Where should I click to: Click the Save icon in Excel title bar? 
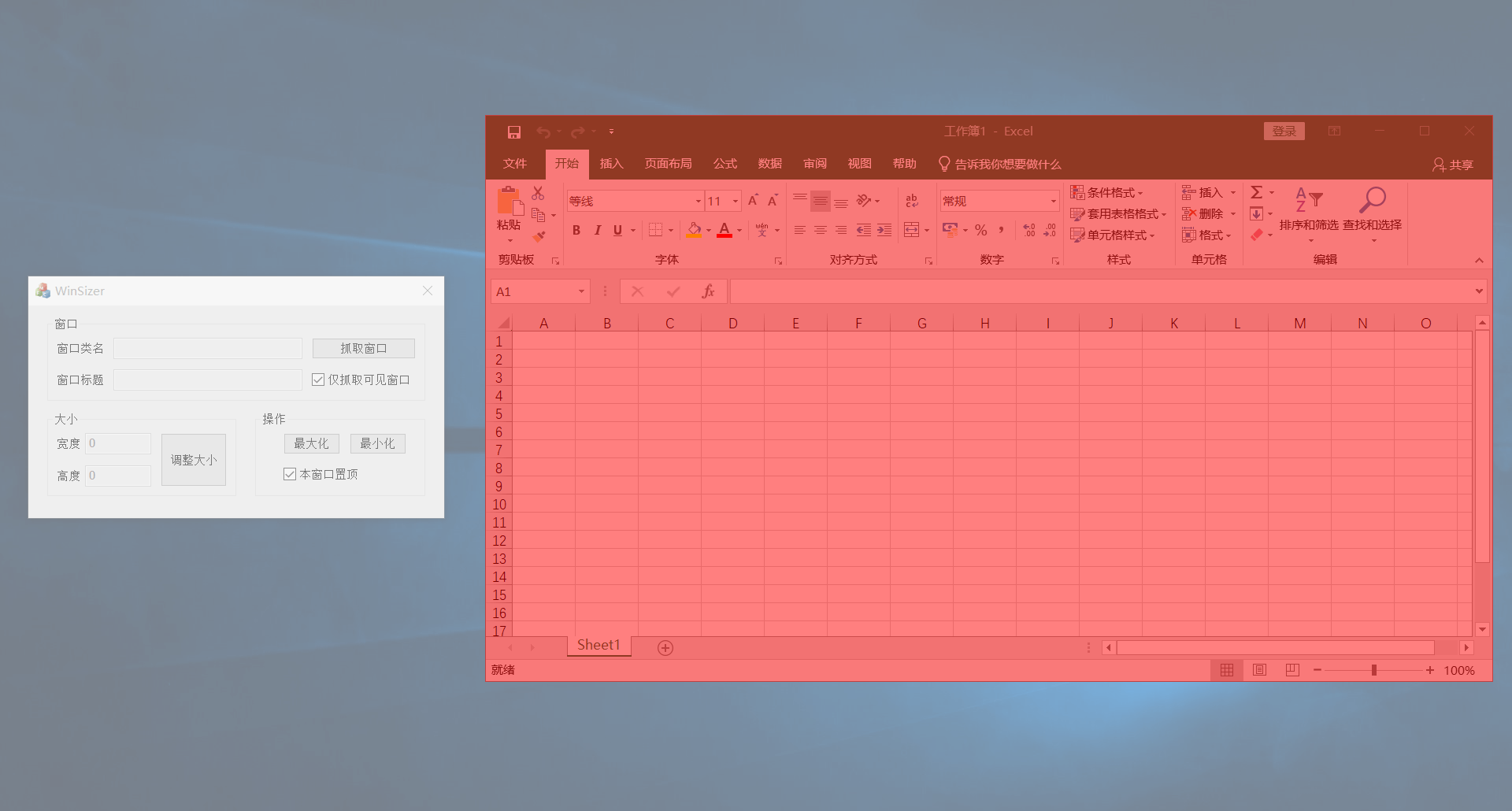pos(513,132)
